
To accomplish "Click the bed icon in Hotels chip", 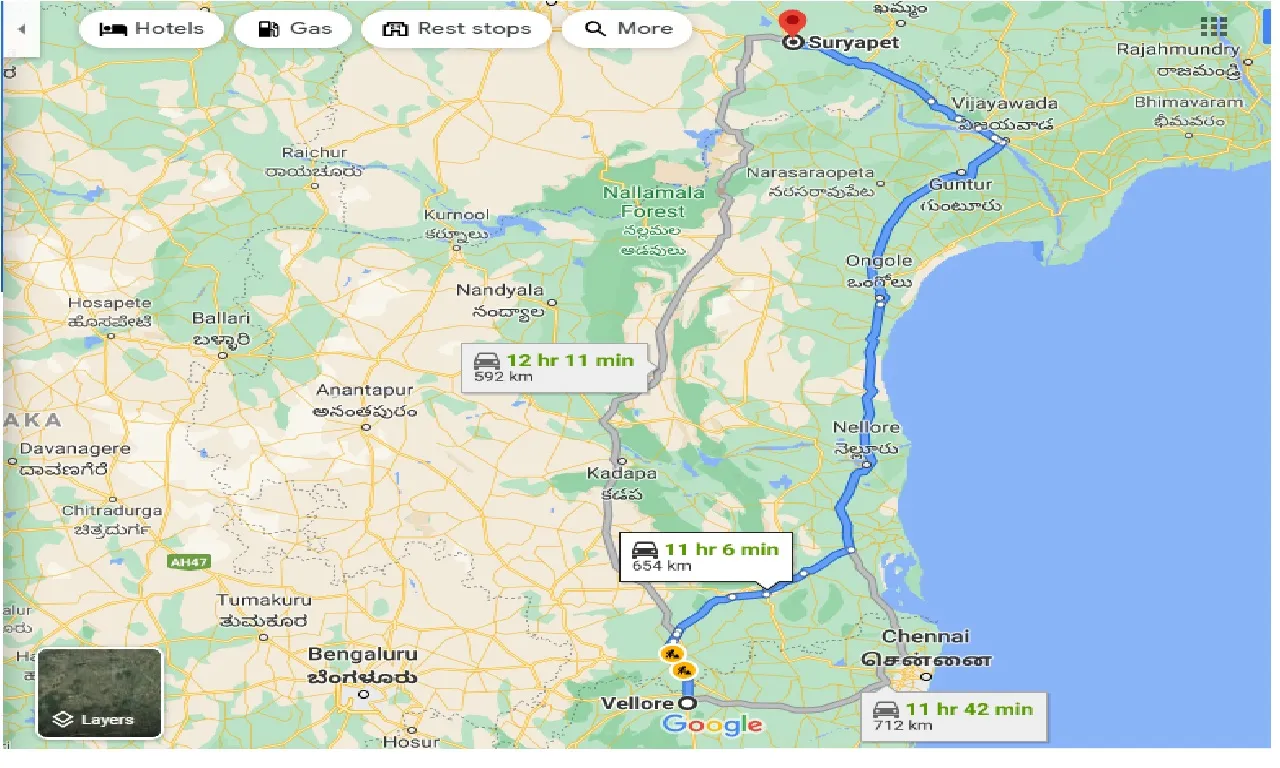I will click(x=113, y=29).
